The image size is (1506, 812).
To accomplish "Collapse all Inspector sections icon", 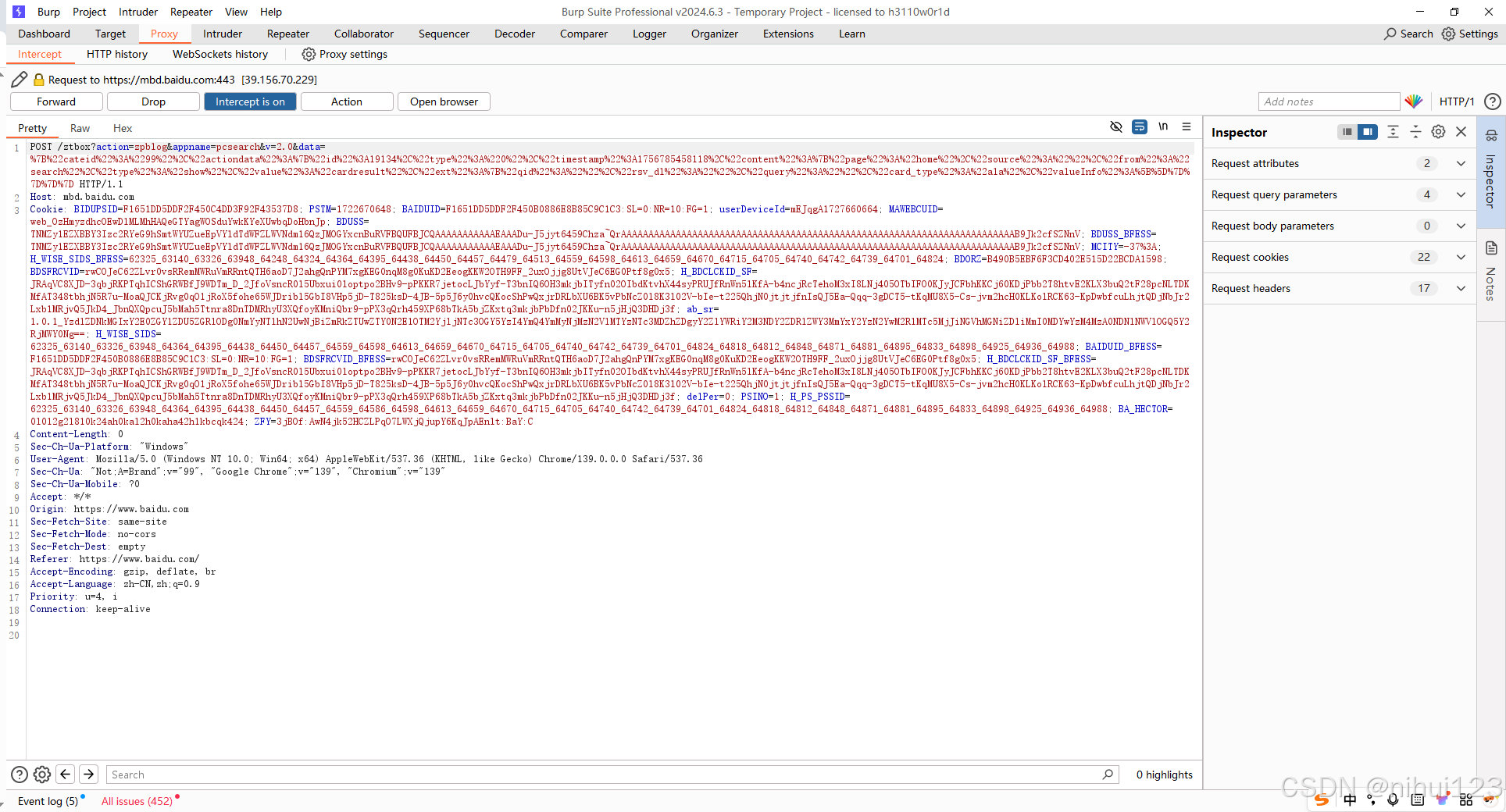I will pyautogui.click(x=1415, y=132).
